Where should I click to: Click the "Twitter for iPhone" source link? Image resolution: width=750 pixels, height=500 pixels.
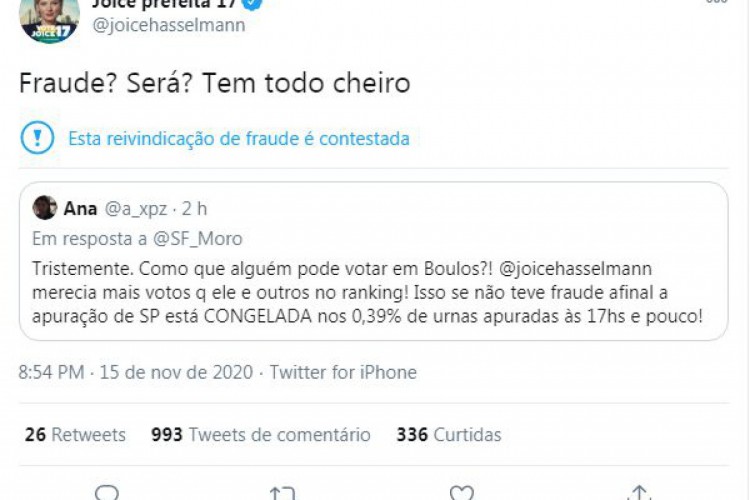pos(343,372)
